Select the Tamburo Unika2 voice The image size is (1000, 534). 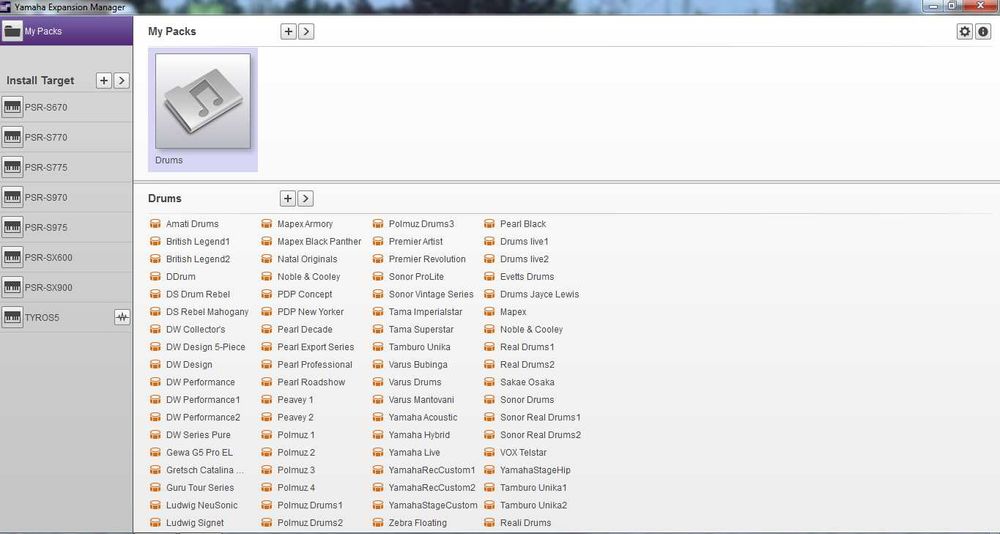click(534, 505)
